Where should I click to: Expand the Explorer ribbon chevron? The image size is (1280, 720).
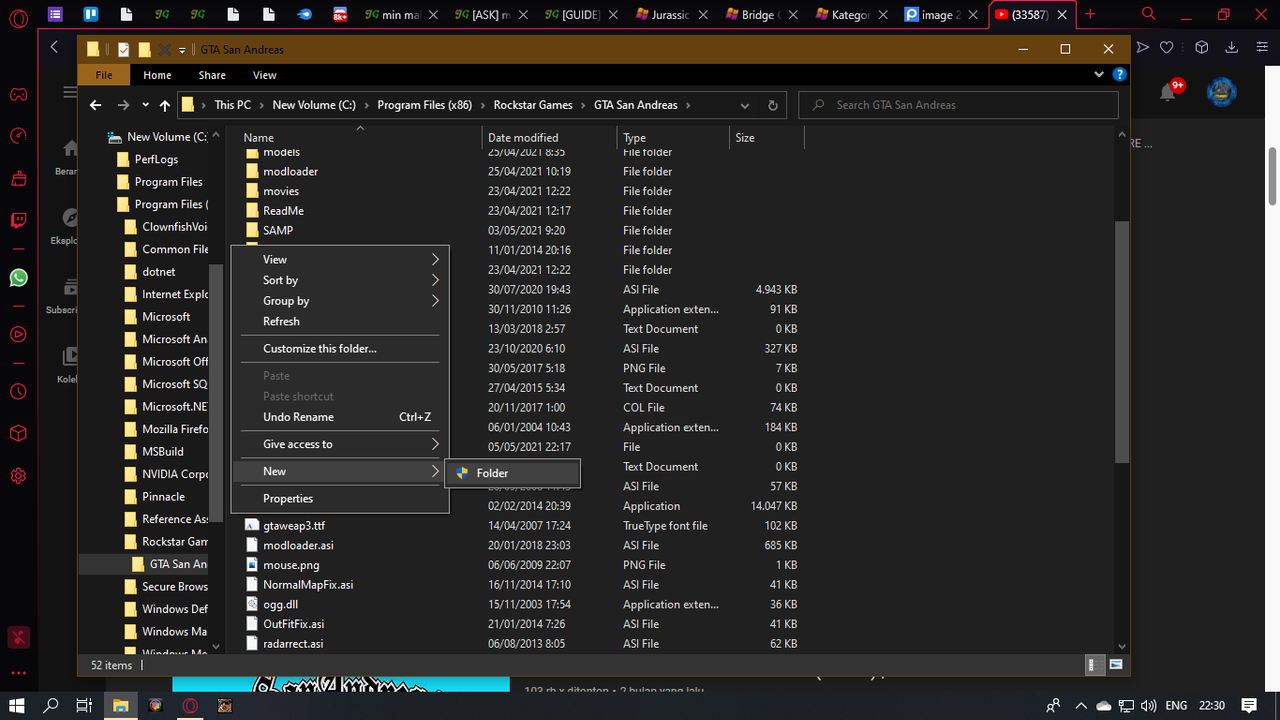pos(1101,75)
